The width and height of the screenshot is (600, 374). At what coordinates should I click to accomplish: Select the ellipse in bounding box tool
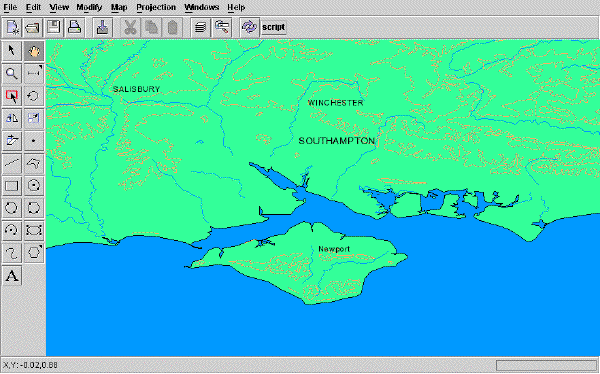tap(34, 230)
